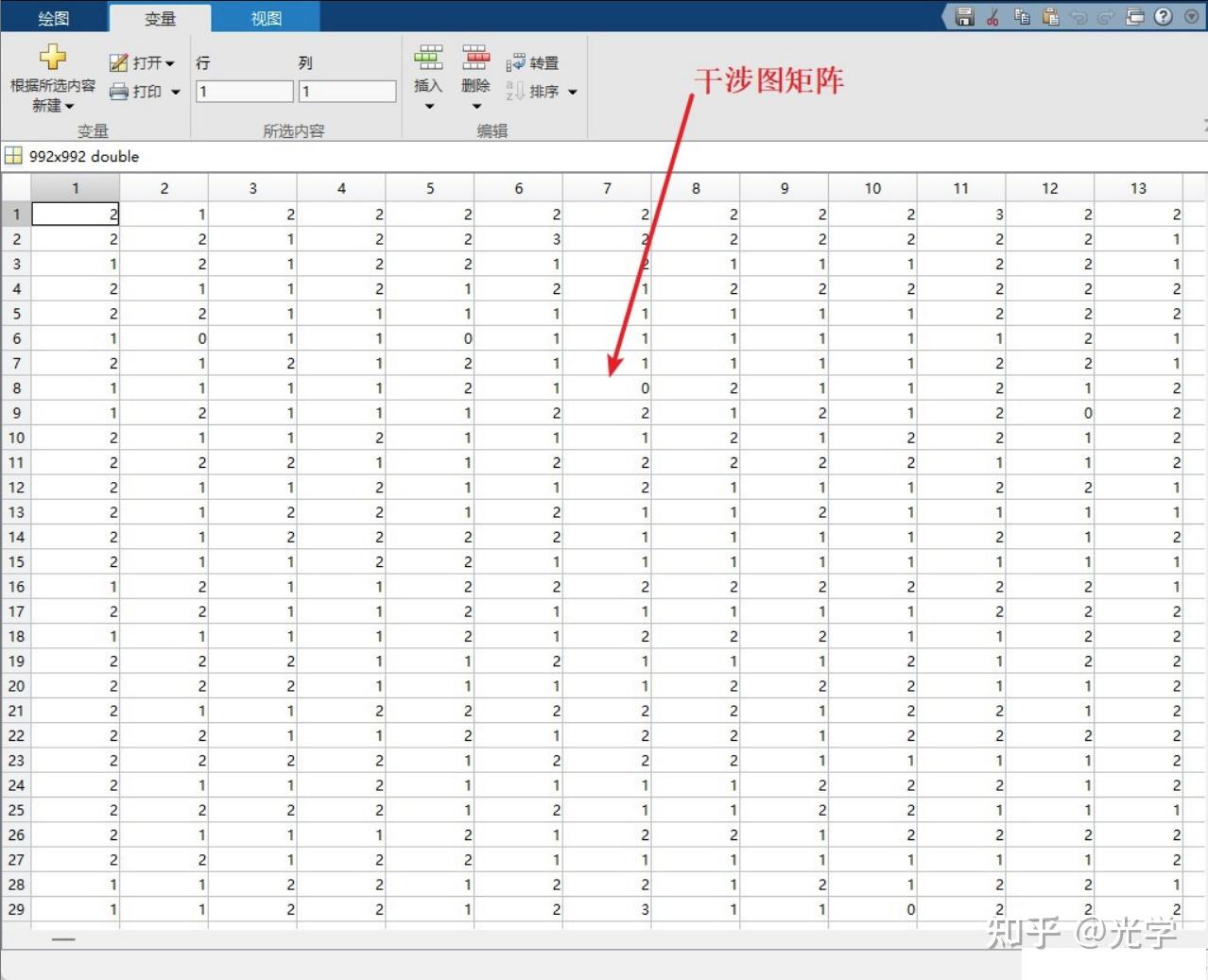This screenshot has height=980, width=1208.
Task: Switch to the 绘图 ribbon tab
Action: pos(53,16)
